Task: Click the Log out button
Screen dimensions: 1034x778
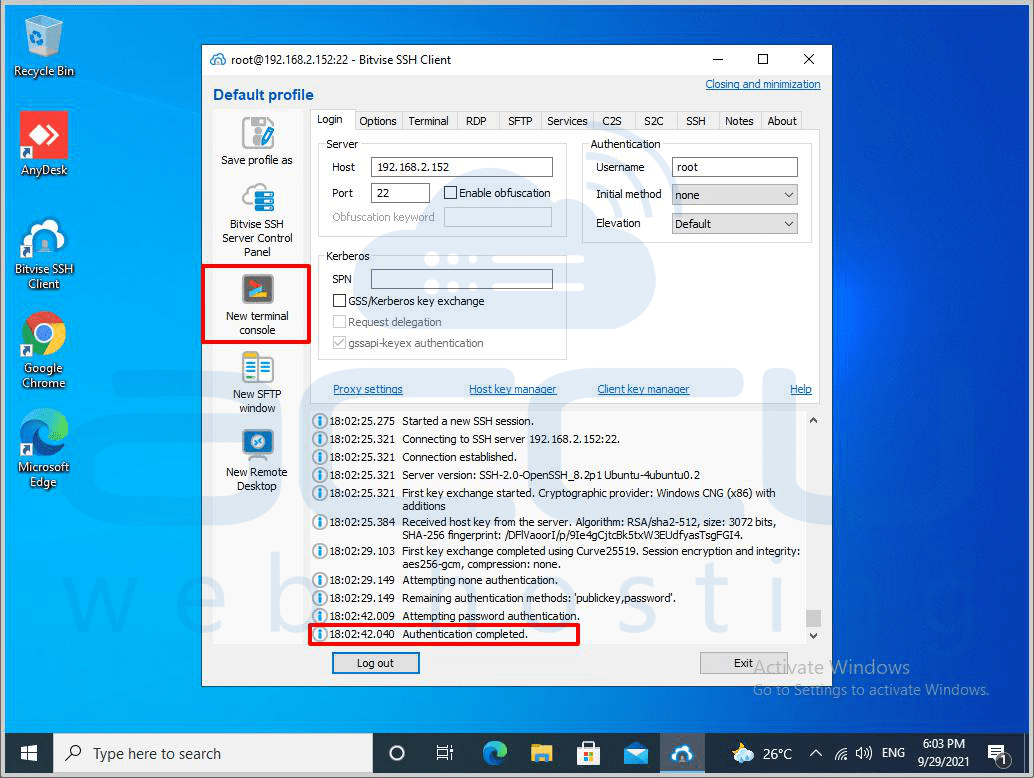Action: pyautogui.click(x=375, y=663)
